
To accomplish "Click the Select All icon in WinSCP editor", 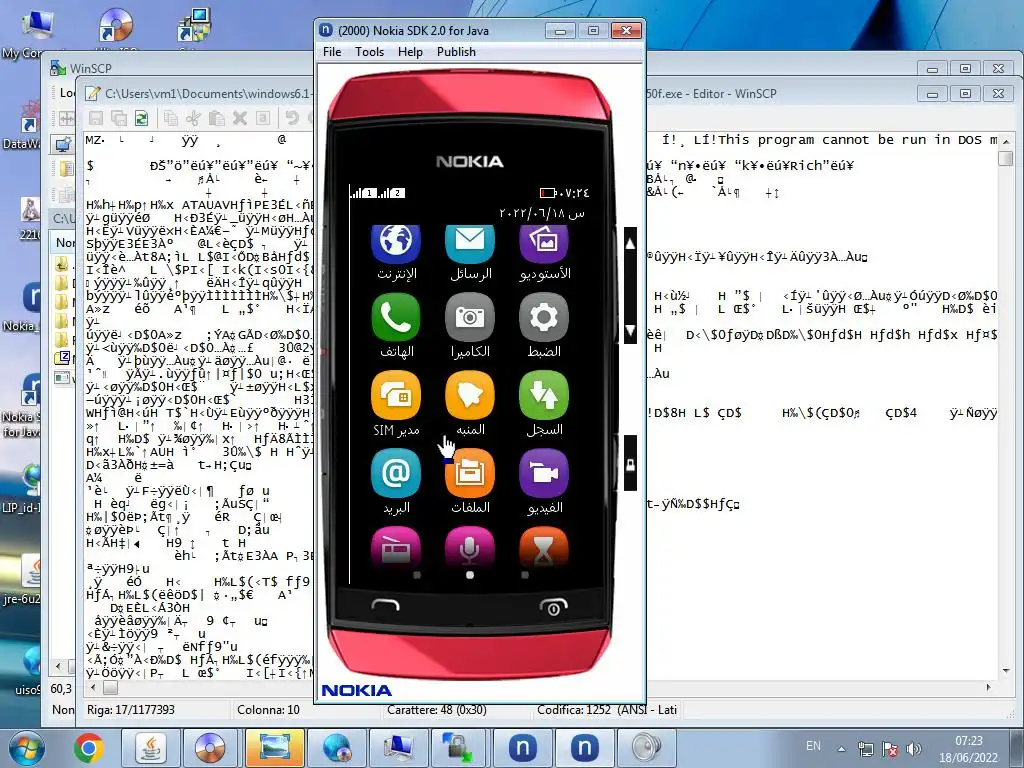I will [x=263, y=118].
